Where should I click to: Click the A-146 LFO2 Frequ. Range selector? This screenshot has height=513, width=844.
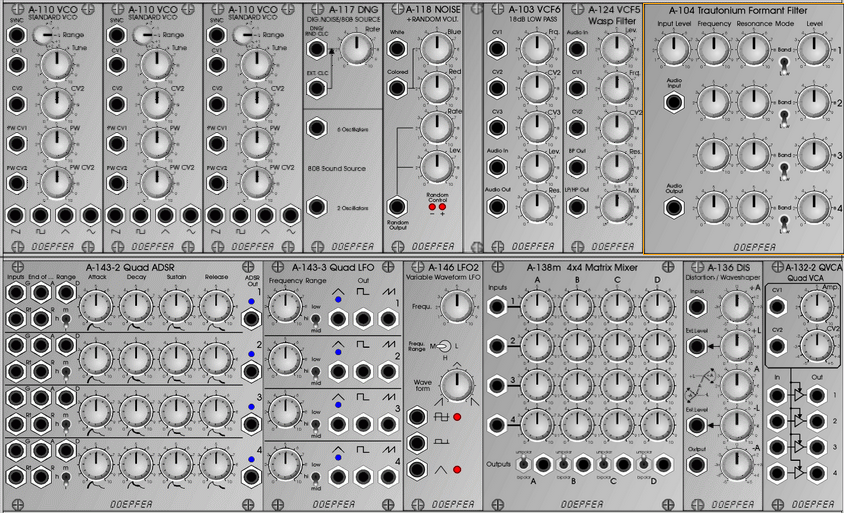(x=445, y=347)
